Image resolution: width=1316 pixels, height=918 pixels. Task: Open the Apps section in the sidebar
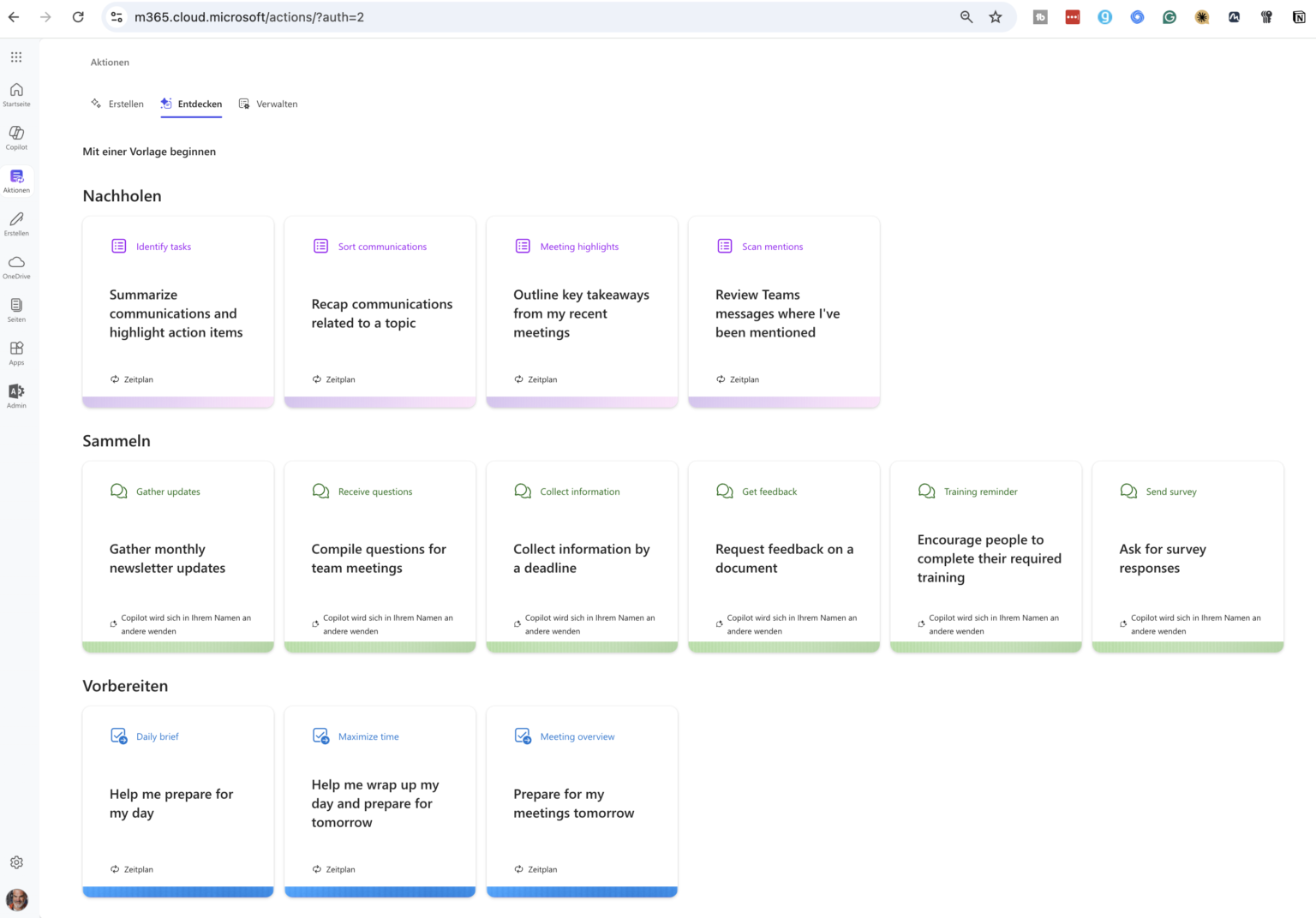click(x=16, y=351)
